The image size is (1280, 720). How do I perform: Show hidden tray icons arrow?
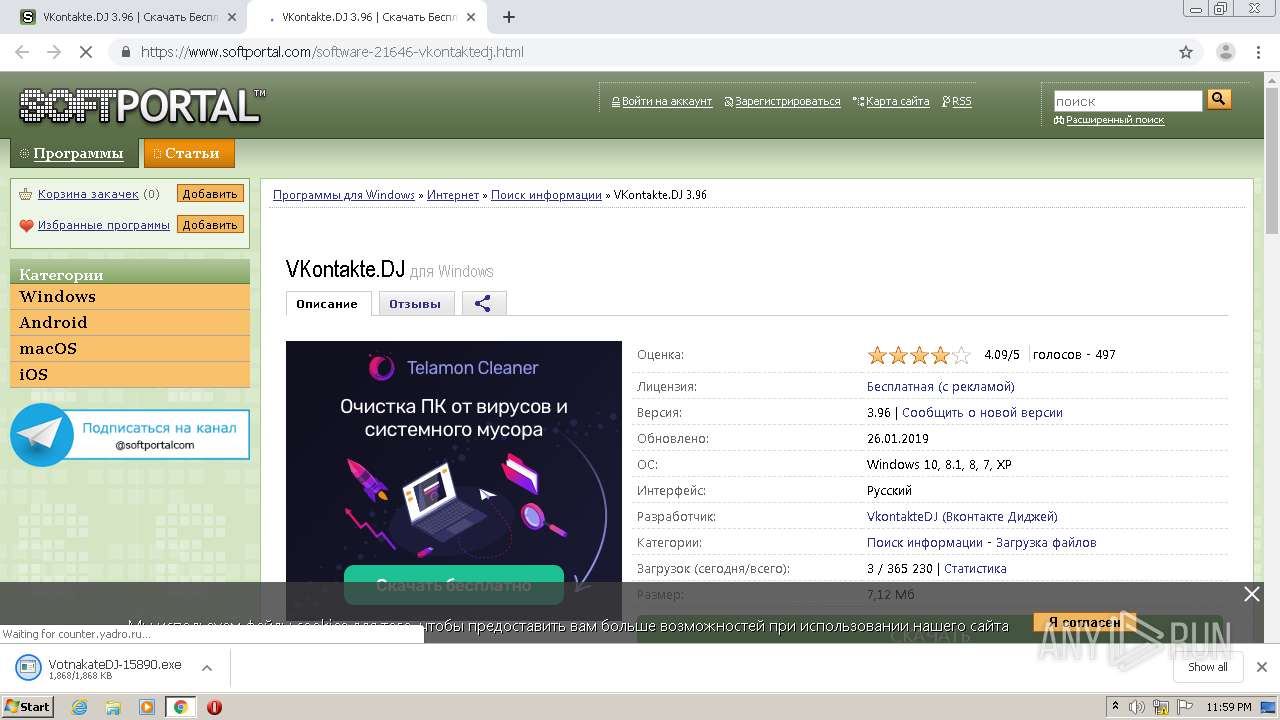click(1115, 707)
